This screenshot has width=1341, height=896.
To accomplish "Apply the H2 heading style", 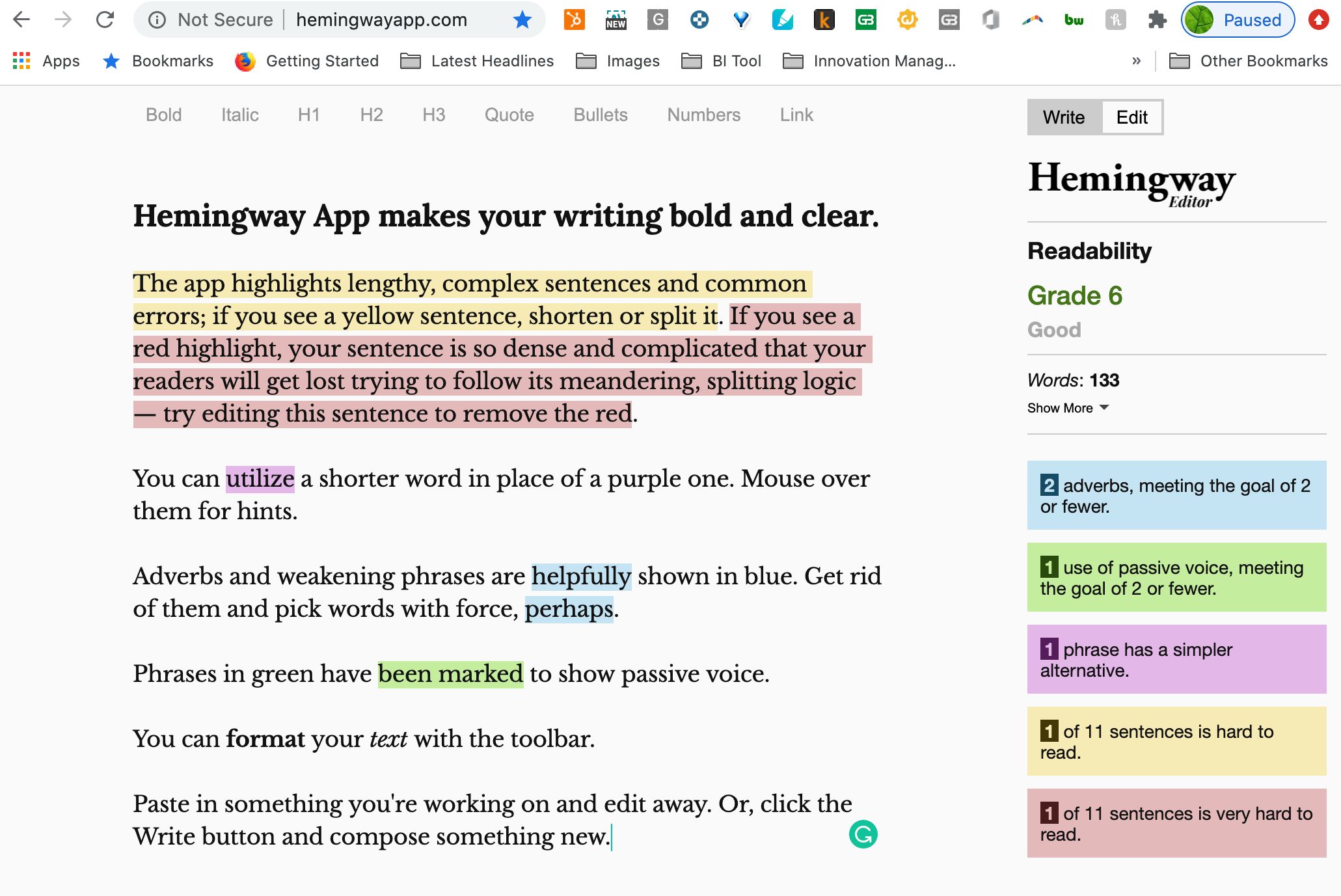I will coord(372,115).
